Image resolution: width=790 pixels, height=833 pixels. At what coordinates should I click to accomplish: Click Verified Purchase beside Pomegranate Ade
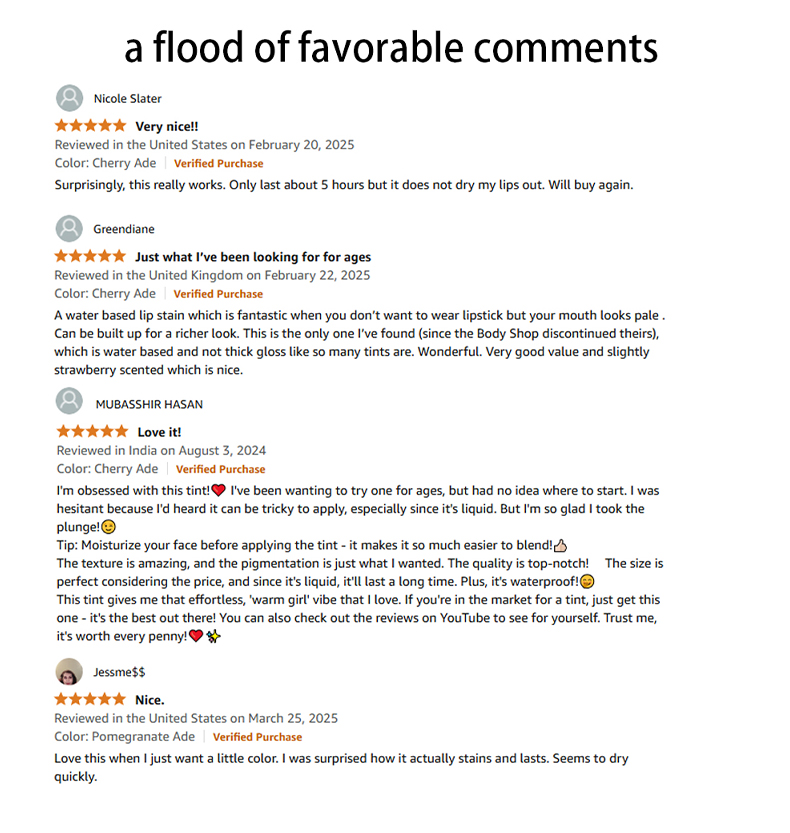pos(258,737)
